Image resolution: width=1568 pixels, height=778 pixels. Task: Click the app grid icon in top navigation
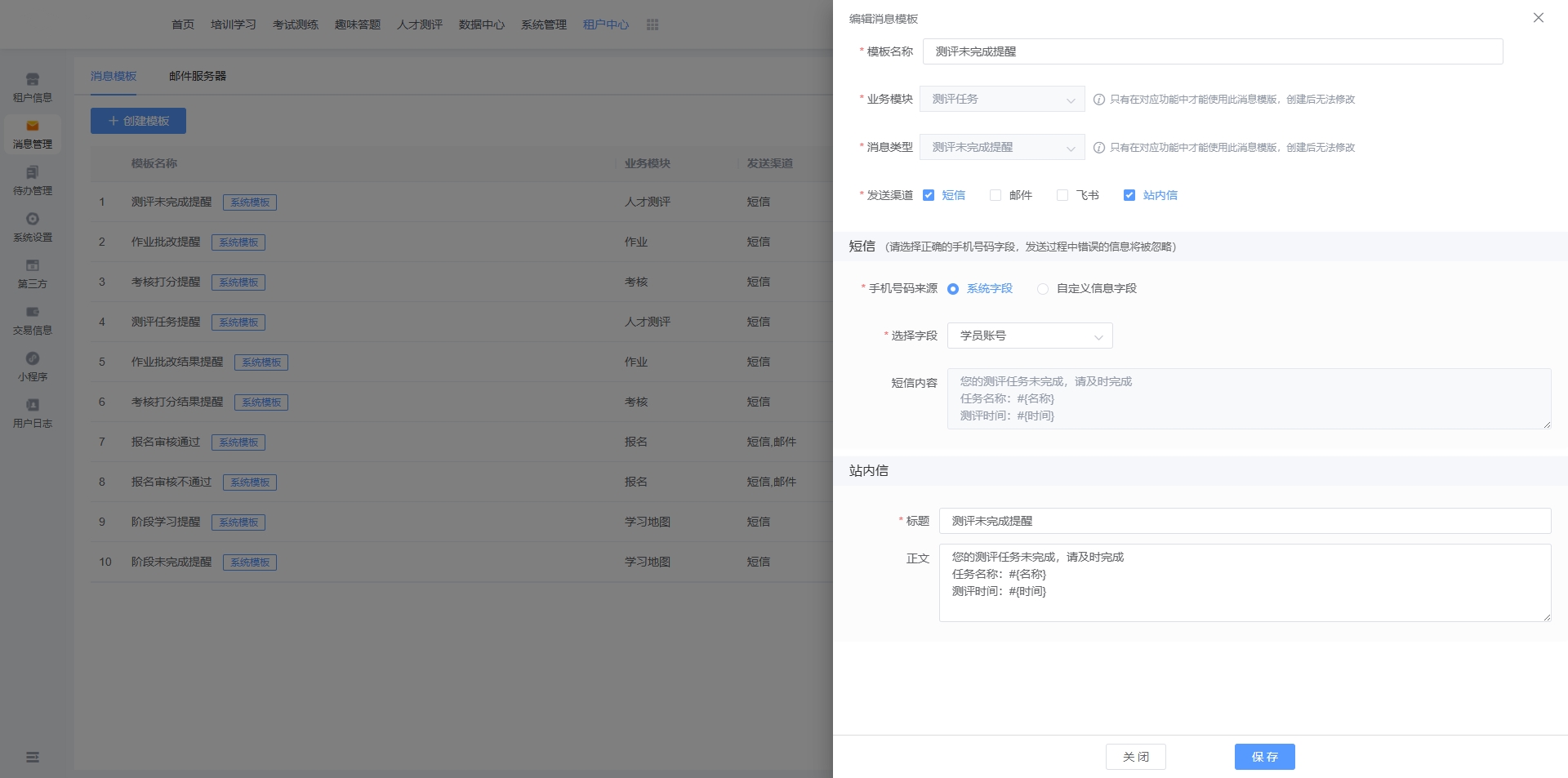[653, 24]
